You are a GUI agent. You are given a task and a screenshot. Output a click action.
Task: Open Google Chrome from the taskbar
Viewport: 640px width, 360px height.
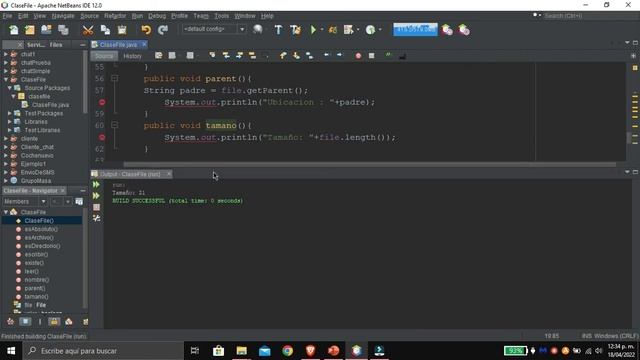[x=287, y=351]
